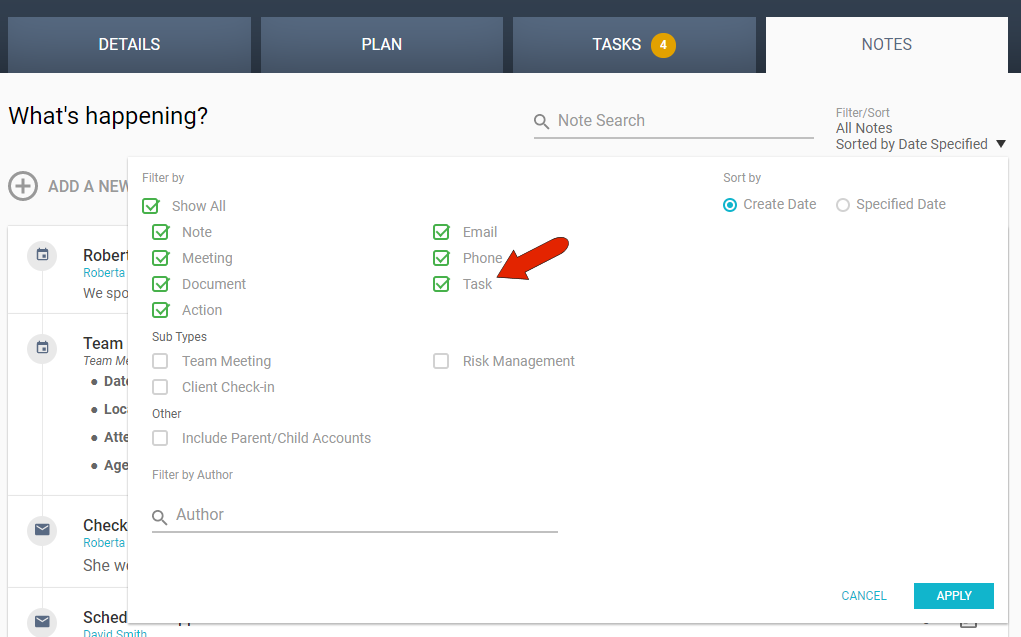
Task: Collapse the Filter/Sort dropdown arrow
Action: tap(1000, 145)
